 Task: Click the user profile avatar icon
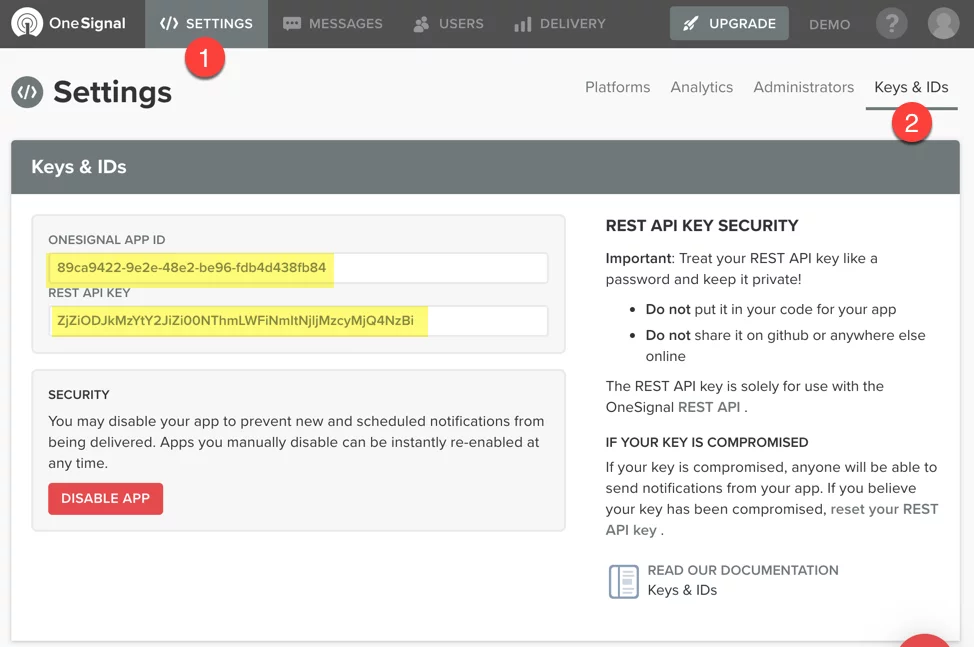point(943,24)
